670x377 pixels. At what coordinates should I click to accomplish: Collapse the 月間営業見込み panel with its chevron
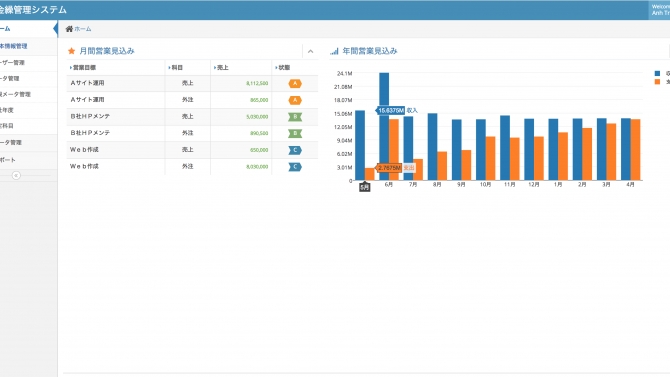pos(311,51)
